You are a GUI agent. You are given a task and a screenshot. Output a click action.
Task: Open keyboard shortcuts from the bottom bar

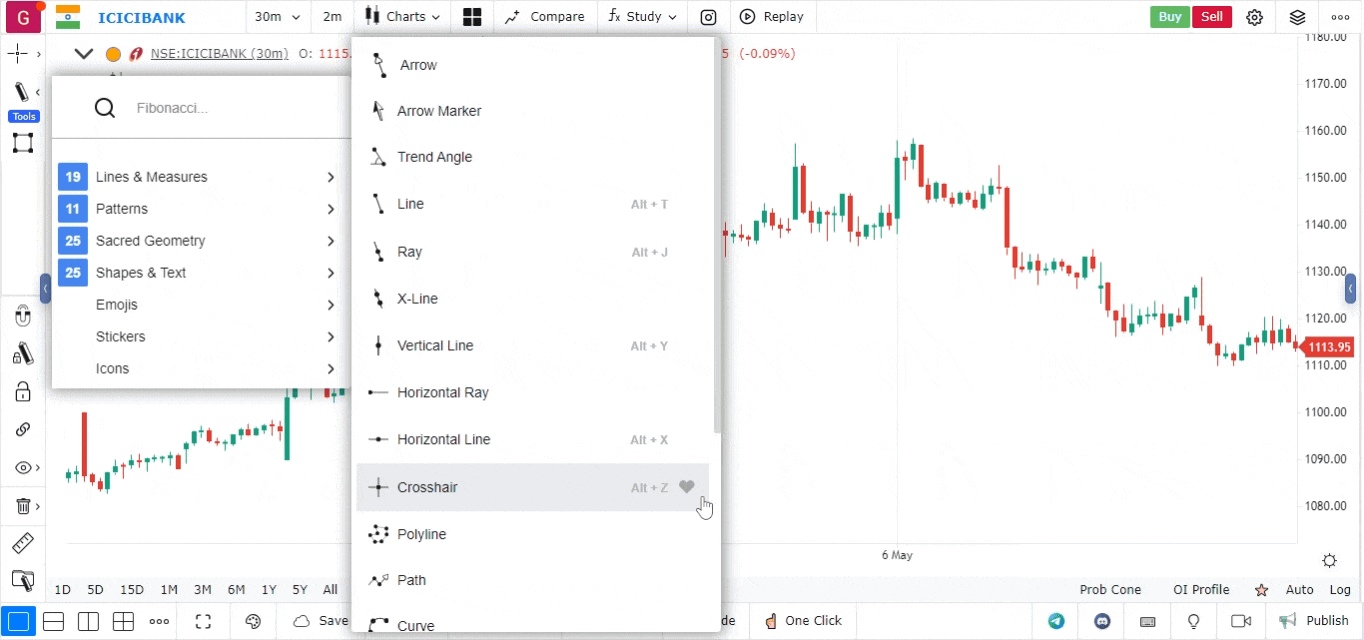(1148, 621)
